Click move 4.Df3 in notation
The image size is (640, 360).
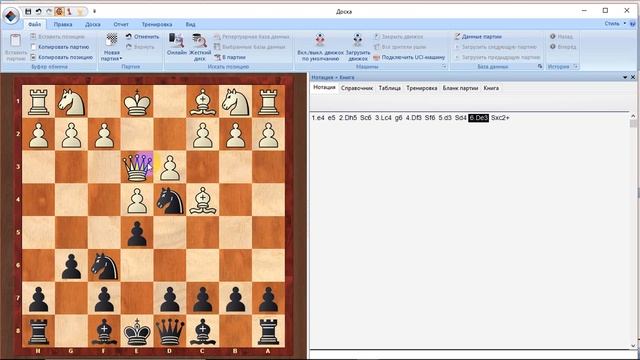413,118
